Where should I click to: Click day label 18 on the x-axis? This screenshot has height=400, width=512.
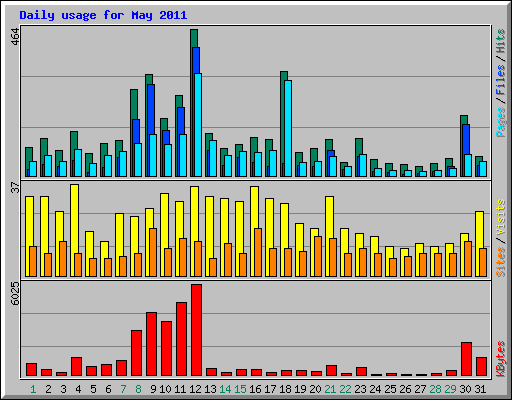[x=285, y=389]
